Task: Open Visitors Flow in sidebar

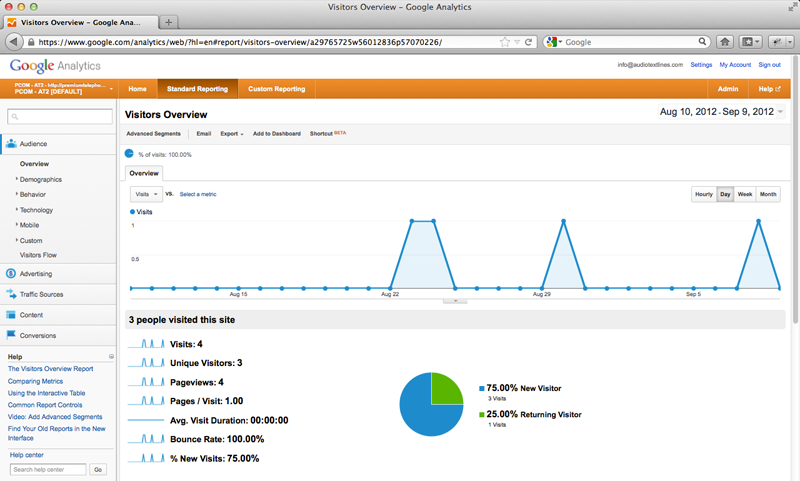Action: tap(38, 255)
